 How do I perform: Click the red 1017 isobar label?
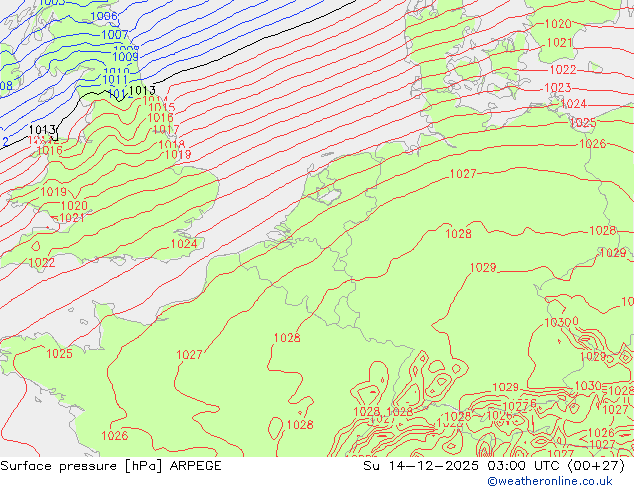coord(166,130)
